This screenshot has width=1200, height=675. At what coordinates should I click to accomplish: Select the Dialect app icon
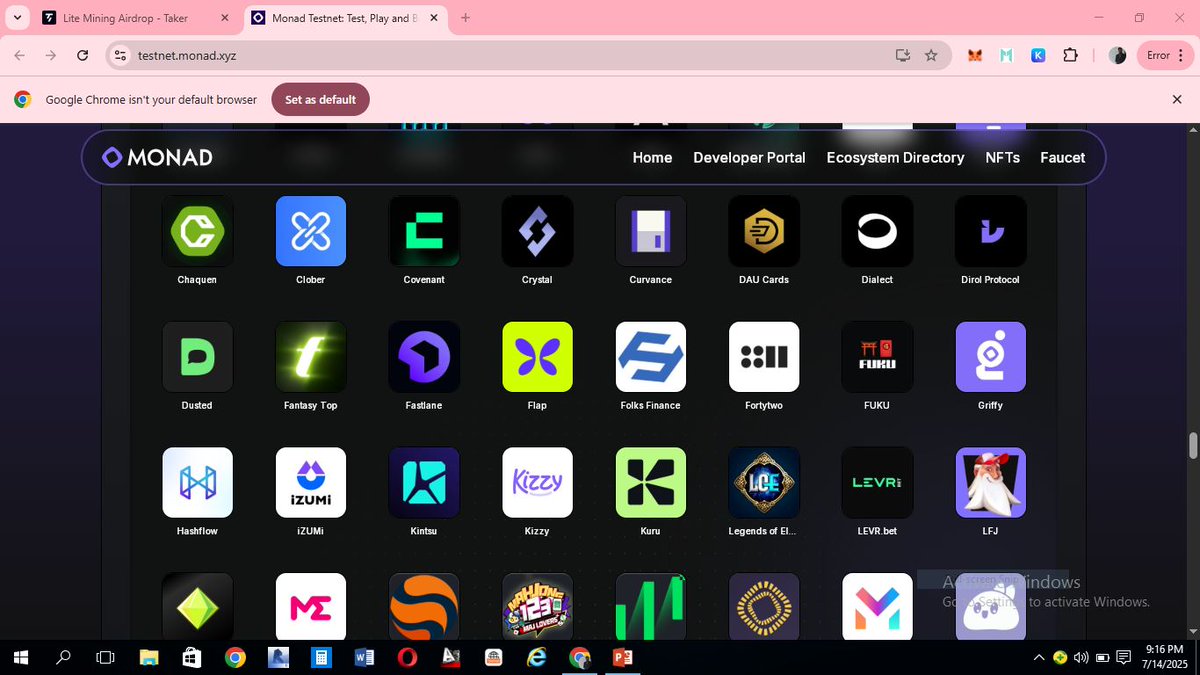[877, 231]
